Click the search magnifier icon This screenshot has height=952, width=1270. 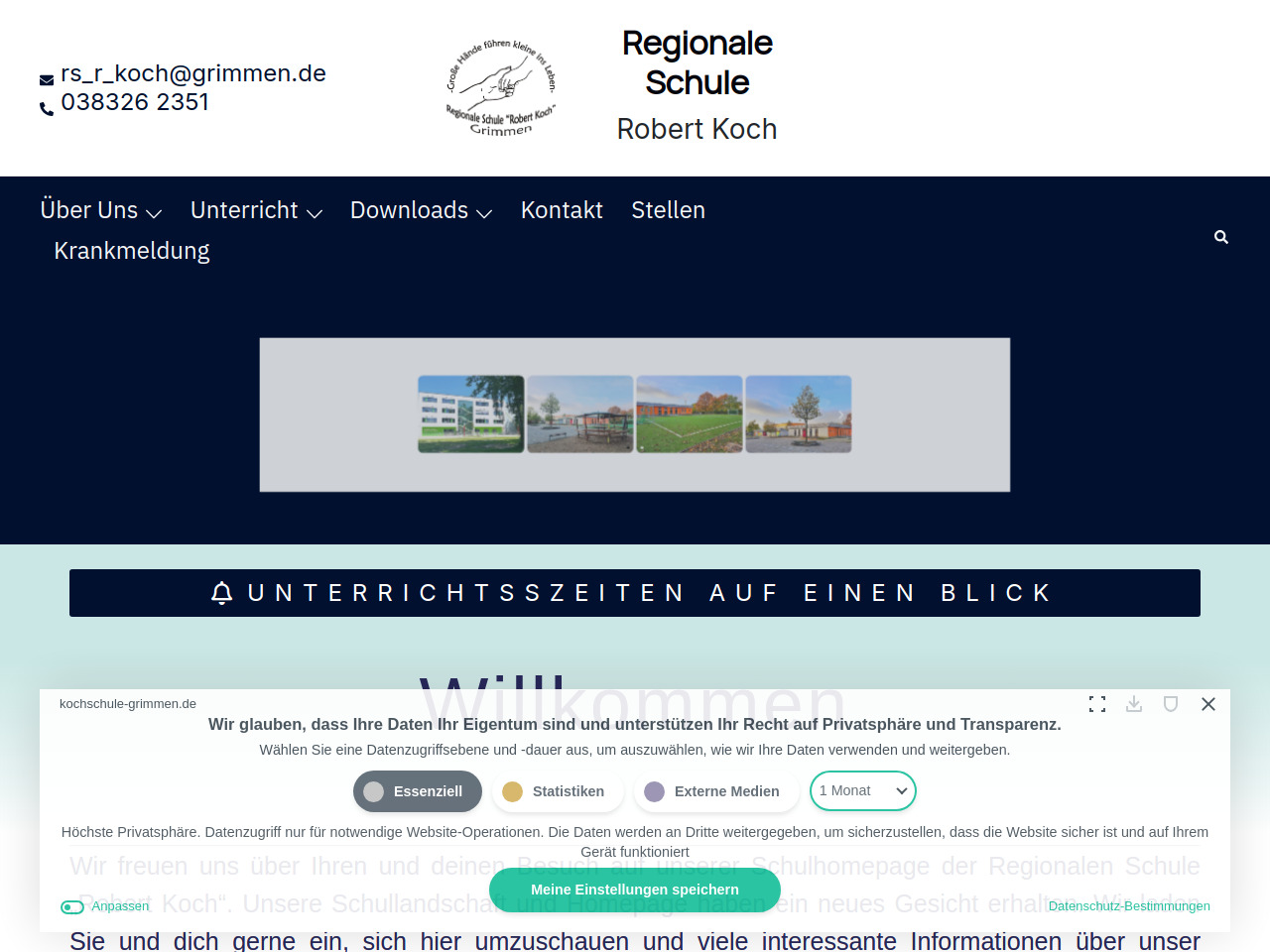click(1221, 237)
